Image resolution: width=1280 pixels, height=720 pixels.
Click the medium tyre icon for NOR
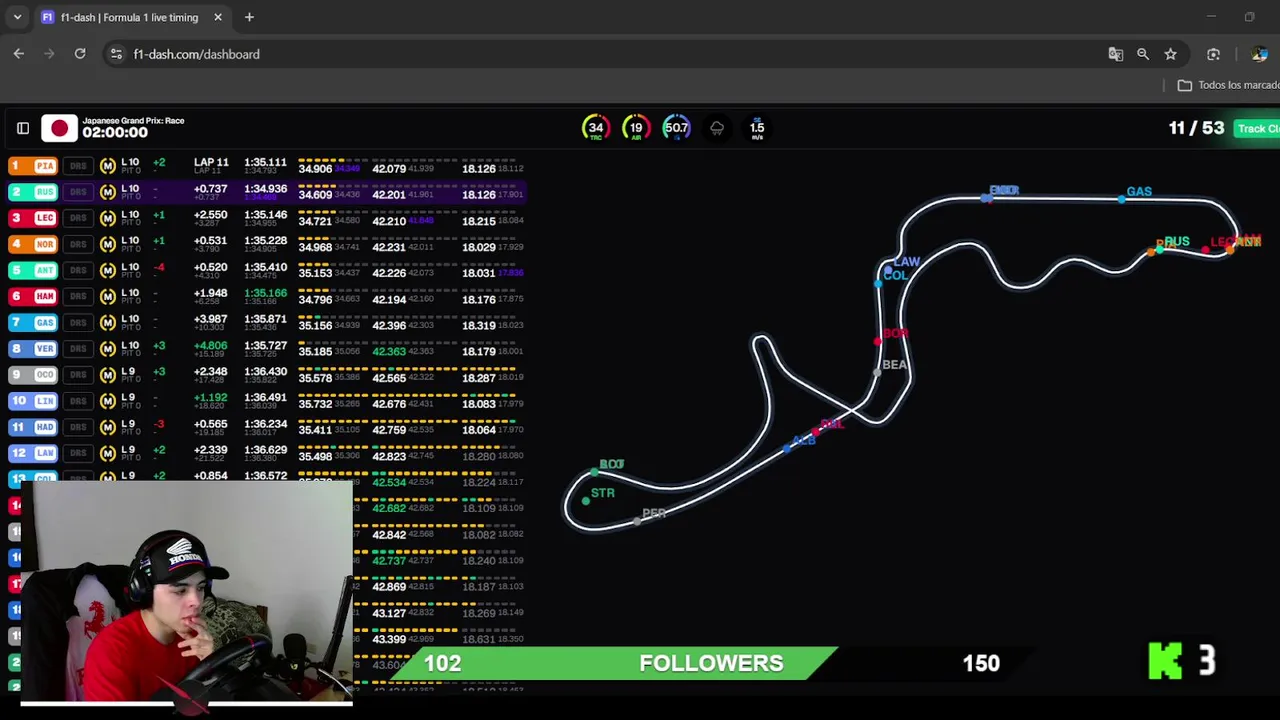pyautogui.click(x=108, y=244)
